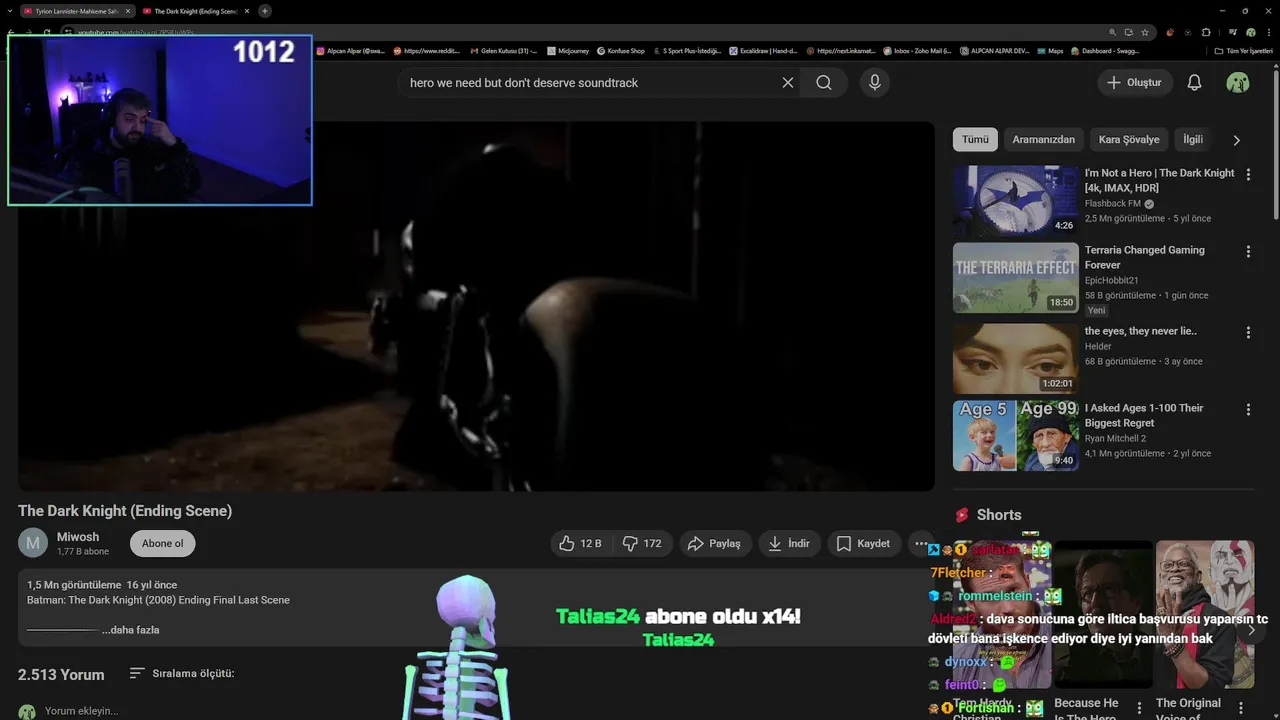
Task: Select the Kara Şövalye filter chip
Action: 1129,140
